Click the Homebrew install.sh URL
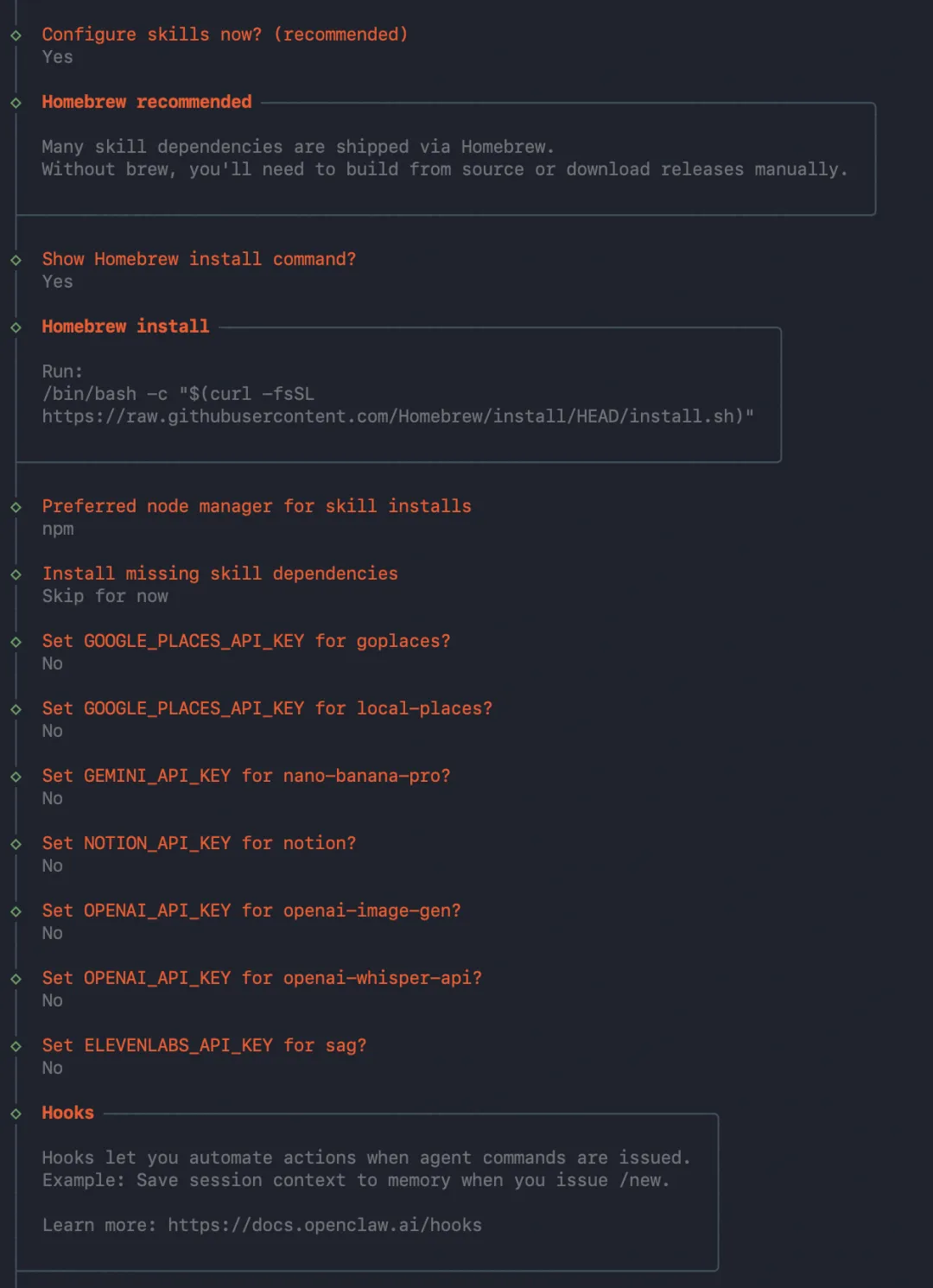 pos(397,416)
